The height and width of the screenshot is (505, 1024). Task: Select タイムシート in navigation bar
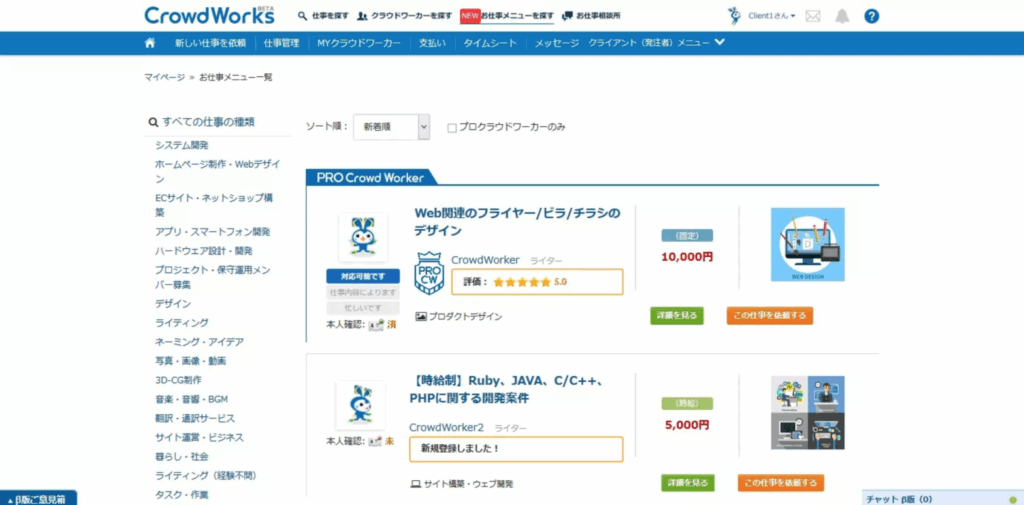[490, 43]
